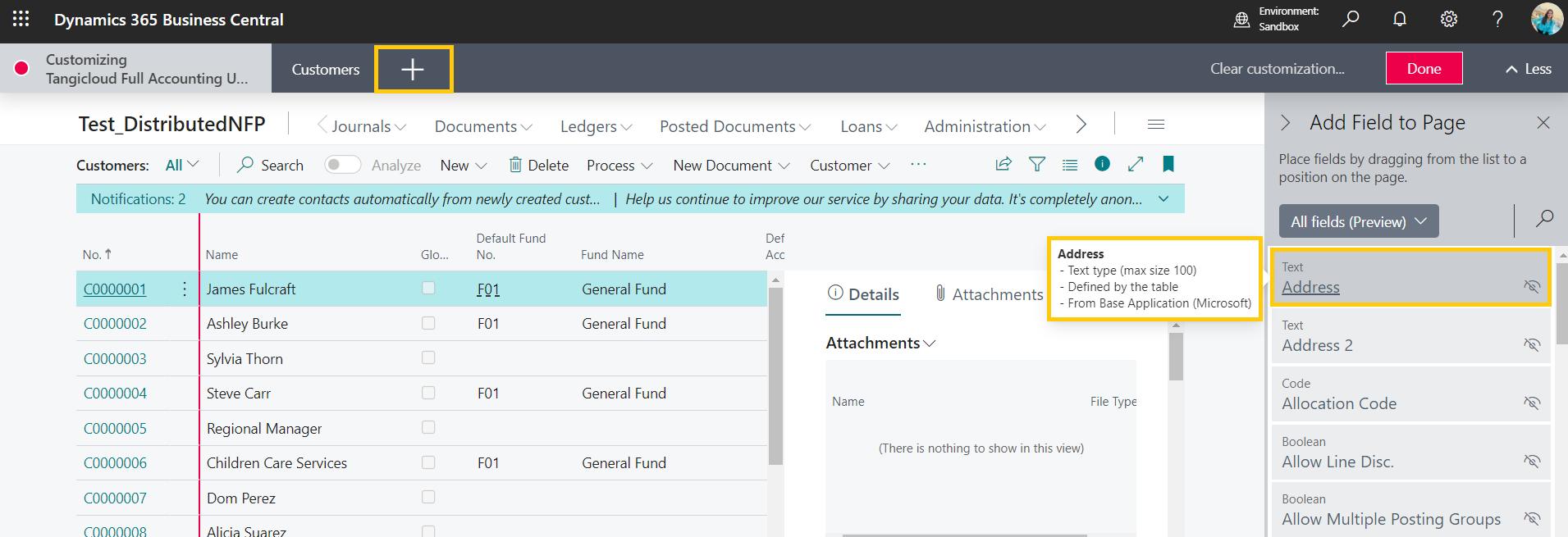Open the All fields (Preview) dropdown
Screen dimensions: 1568x537
1359,221
